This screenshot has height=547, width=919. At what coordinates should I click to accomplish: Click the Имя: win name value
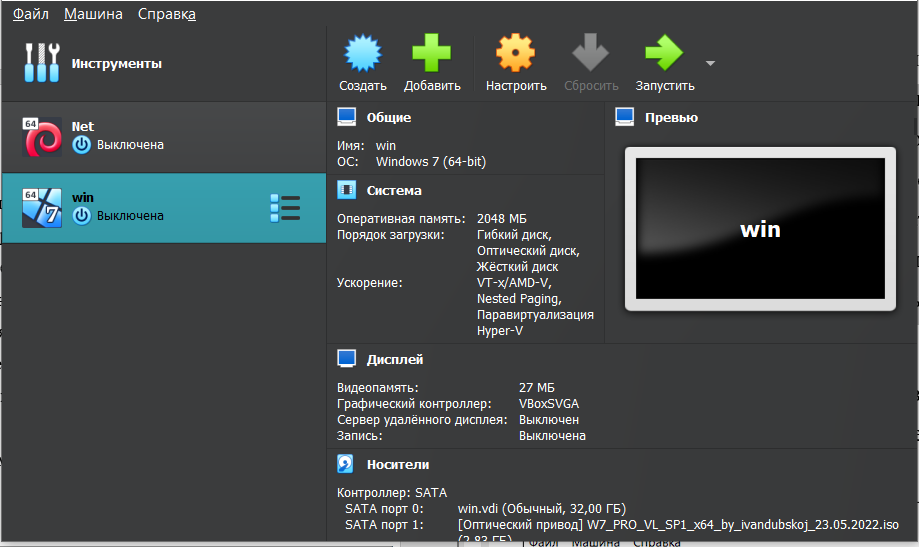[x=386, y=145]
